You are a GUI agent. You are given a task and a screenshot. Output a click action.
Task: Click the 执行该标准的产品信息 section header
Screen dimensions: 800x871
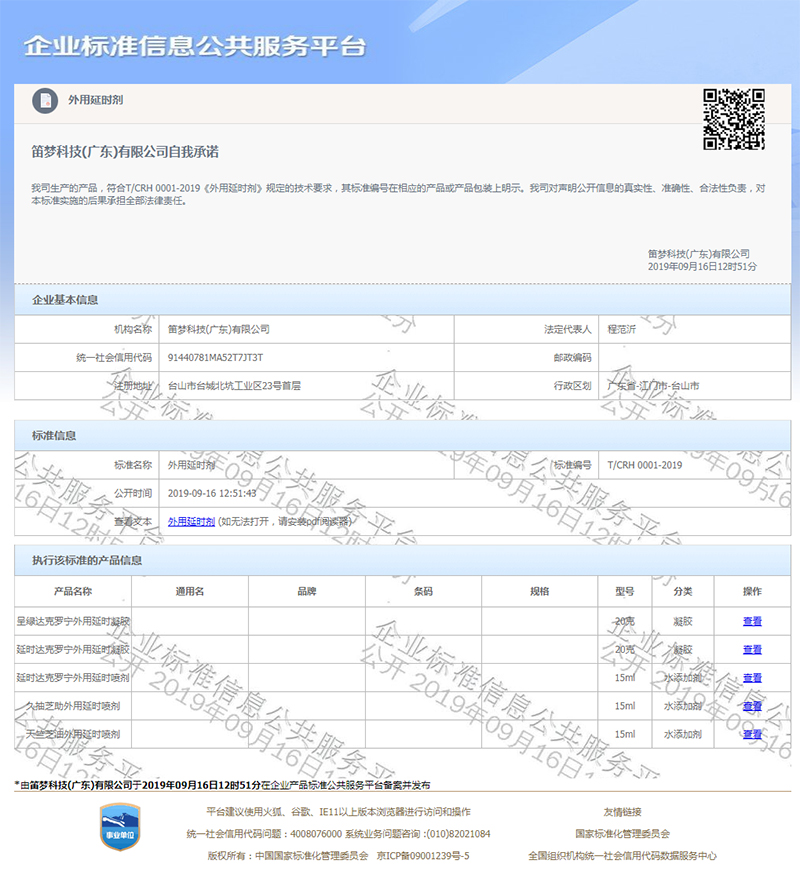(x=87, y=560)
